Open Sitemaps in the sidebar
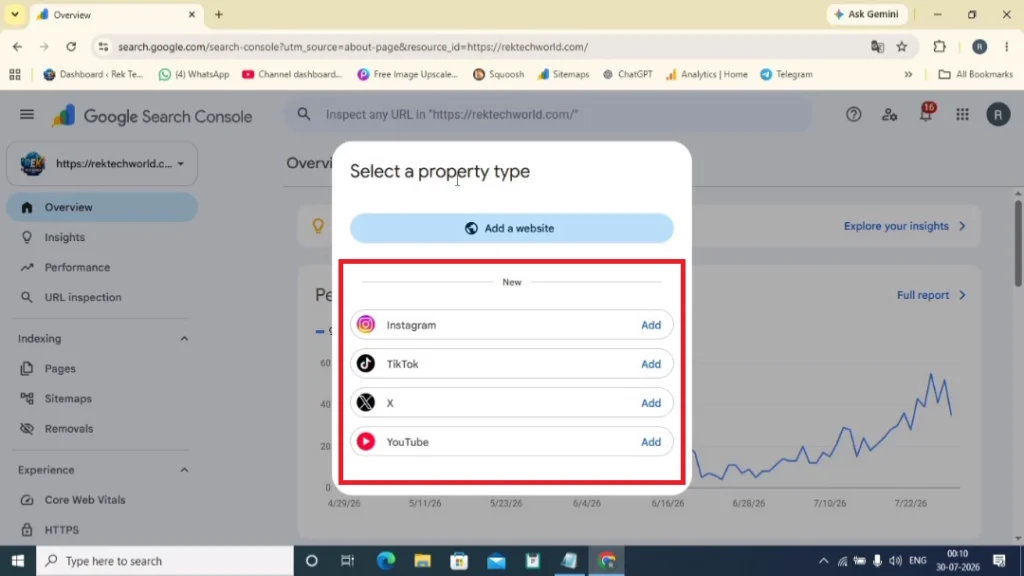 (102, 398)
